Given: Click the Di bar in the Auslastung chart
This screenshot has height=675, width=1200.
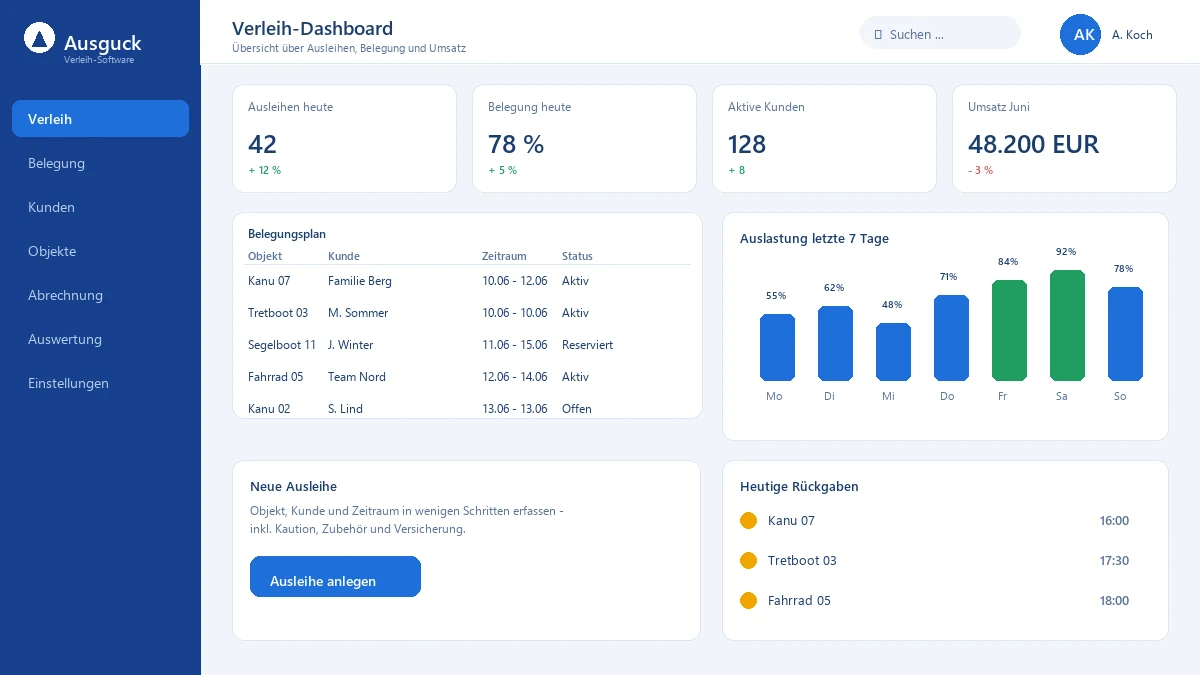Looking at the screenshot, I should pyautogui.click(x=835, y=343).
